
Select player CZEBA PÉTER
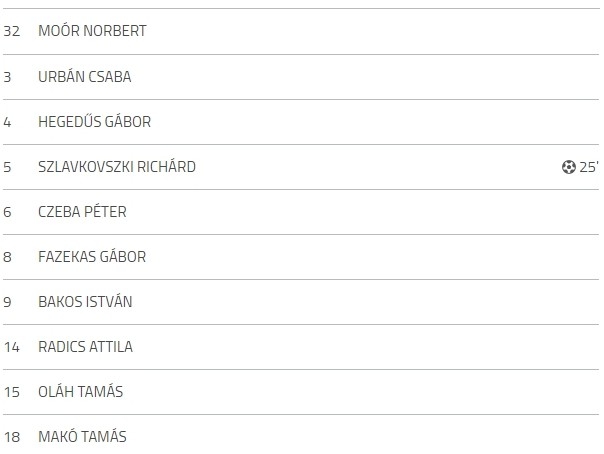82,212
